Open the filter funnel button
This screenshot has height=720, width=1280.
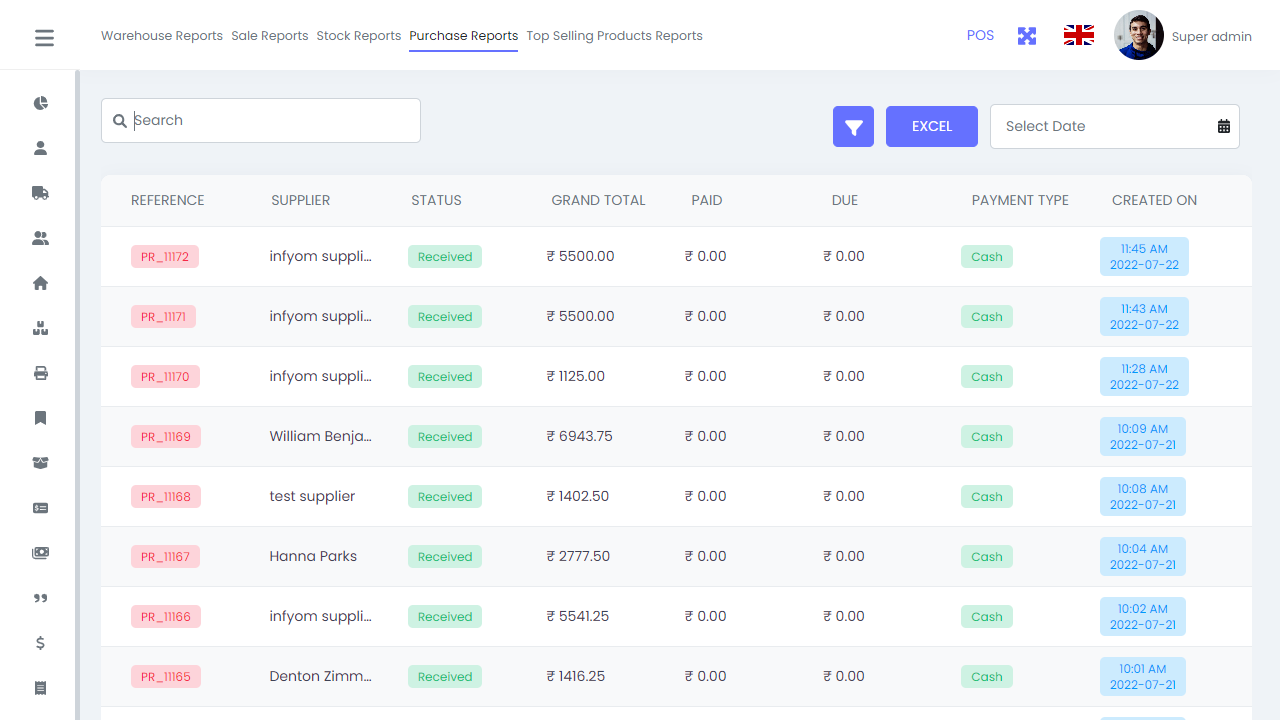tap(854, 127)
